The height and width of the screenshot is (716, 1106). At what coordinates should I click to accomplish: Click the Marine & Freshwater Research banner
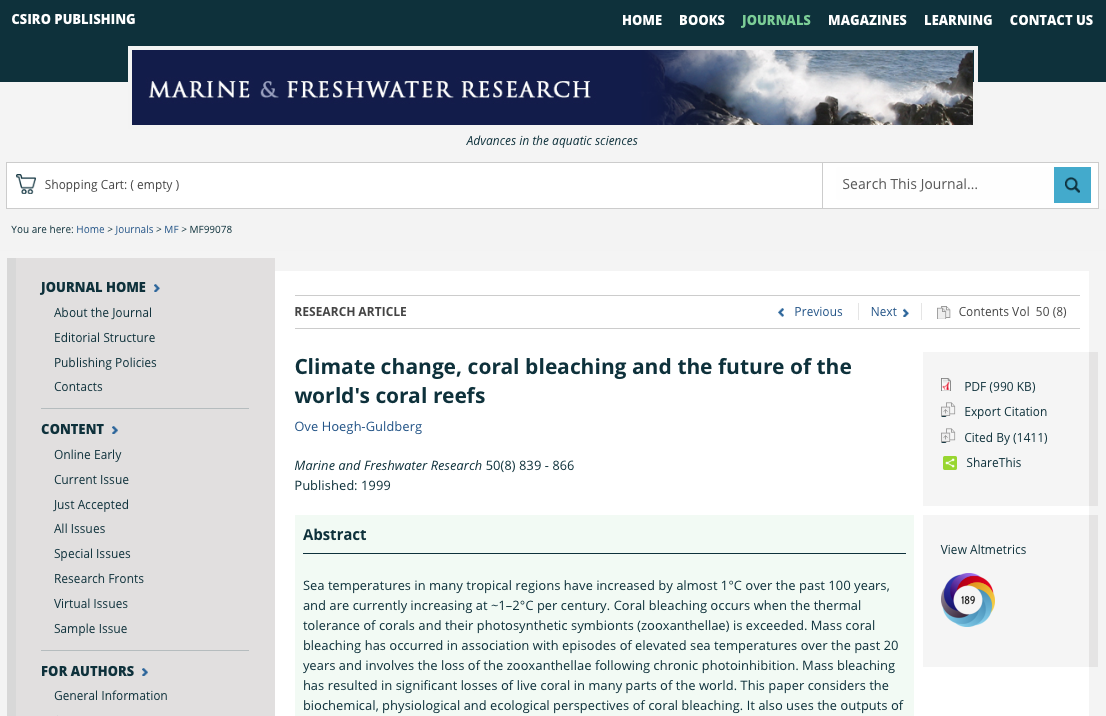tap(552, 87)
